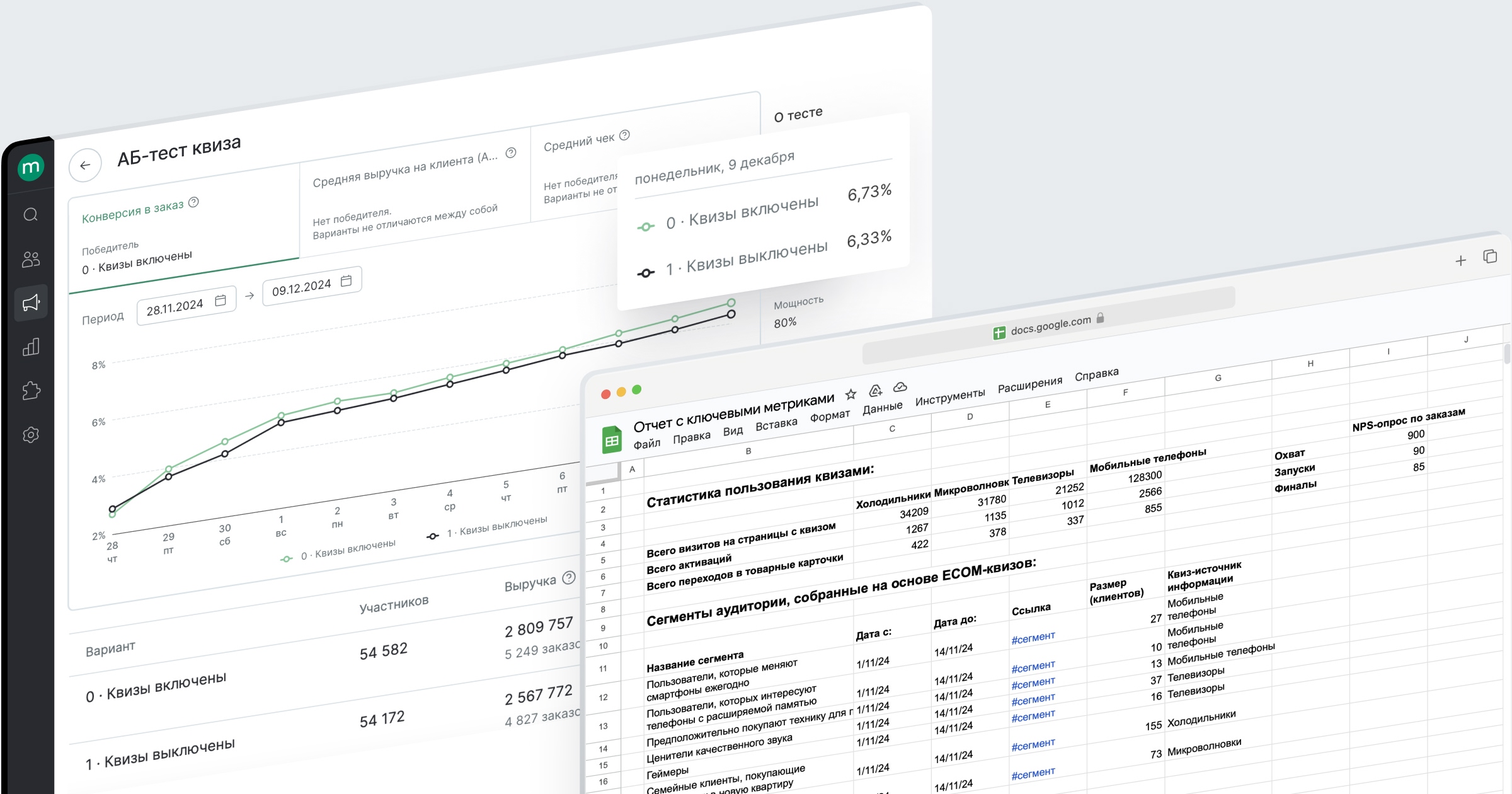
Task: Click the help icon next to 'Средний чек'
Action: point(624,135)
